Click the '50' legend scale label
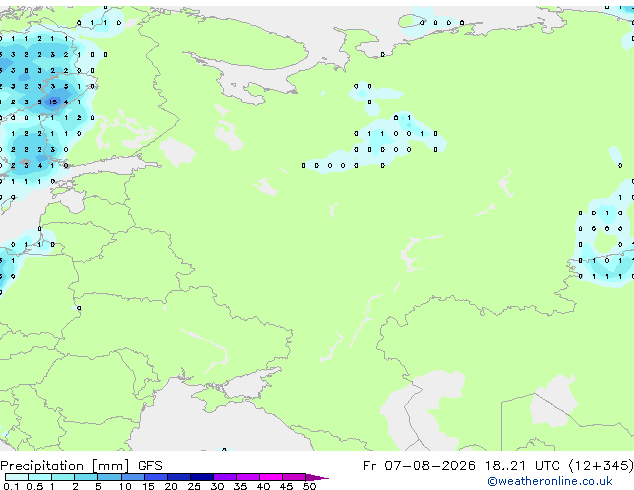 click(309, 486)
